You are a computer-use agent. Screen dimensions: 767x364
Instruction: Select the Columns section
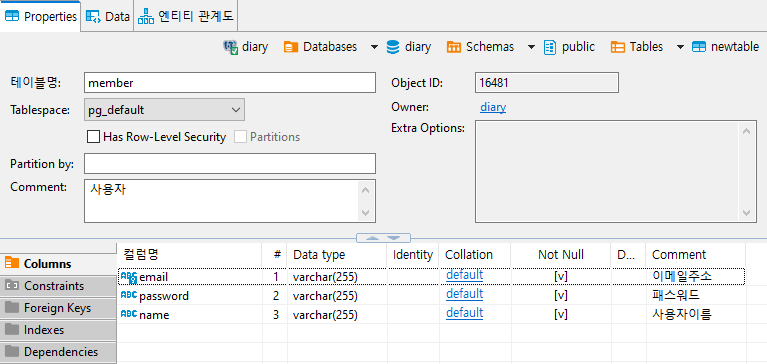58,264
